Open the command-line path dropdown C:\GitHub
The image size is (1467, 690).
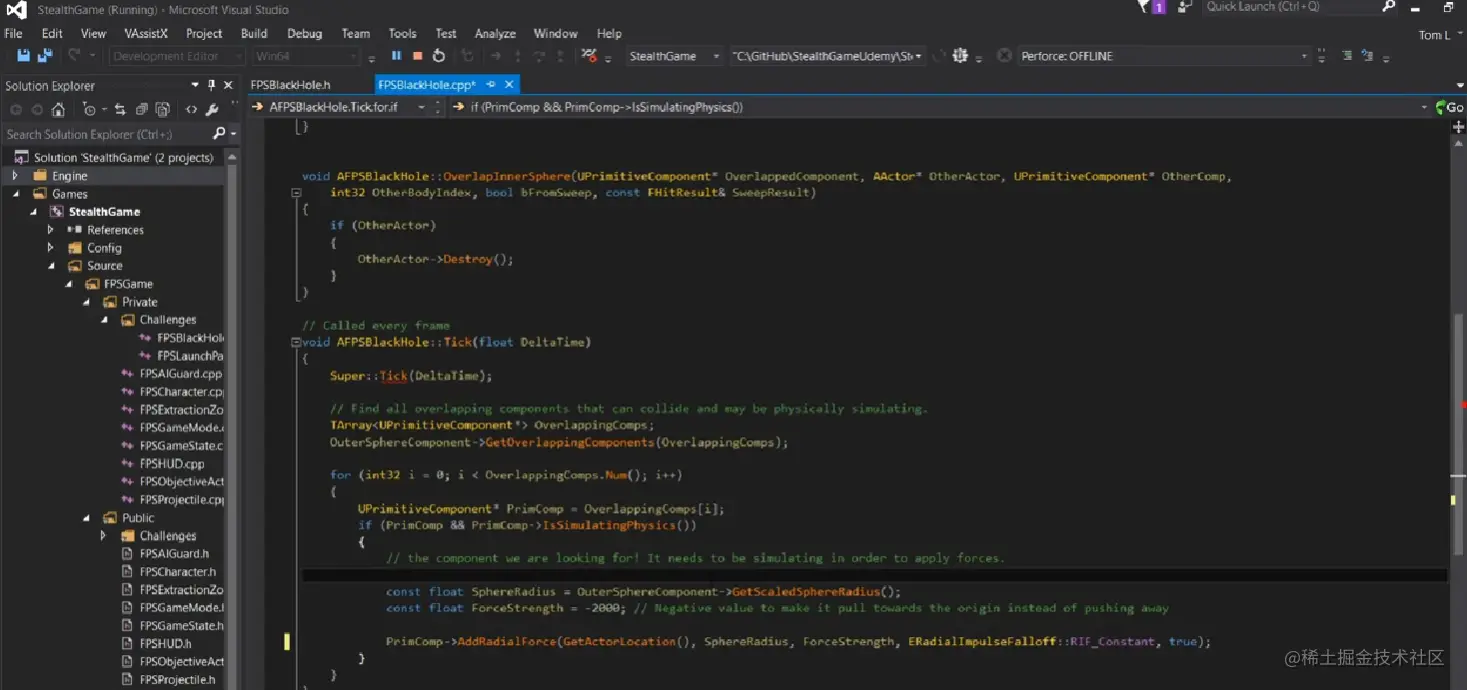919,56
